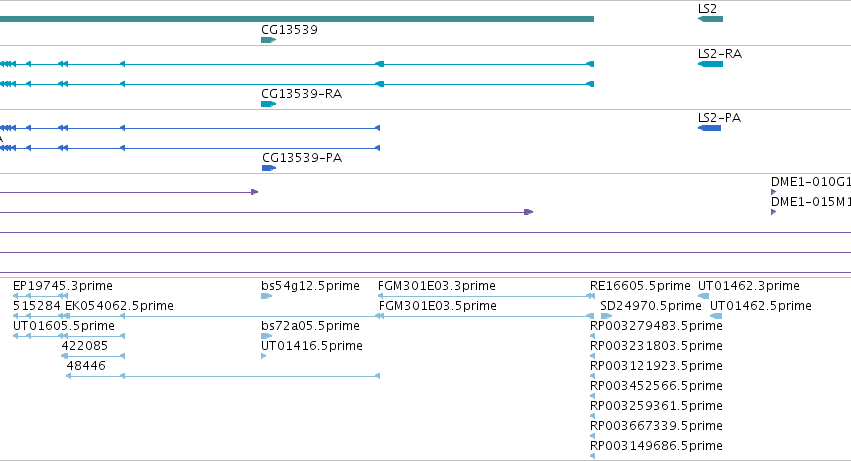This screenshot has height=461, width=851.
Task: Click the RP003667339.5prime label
Action: coord(656,426)
